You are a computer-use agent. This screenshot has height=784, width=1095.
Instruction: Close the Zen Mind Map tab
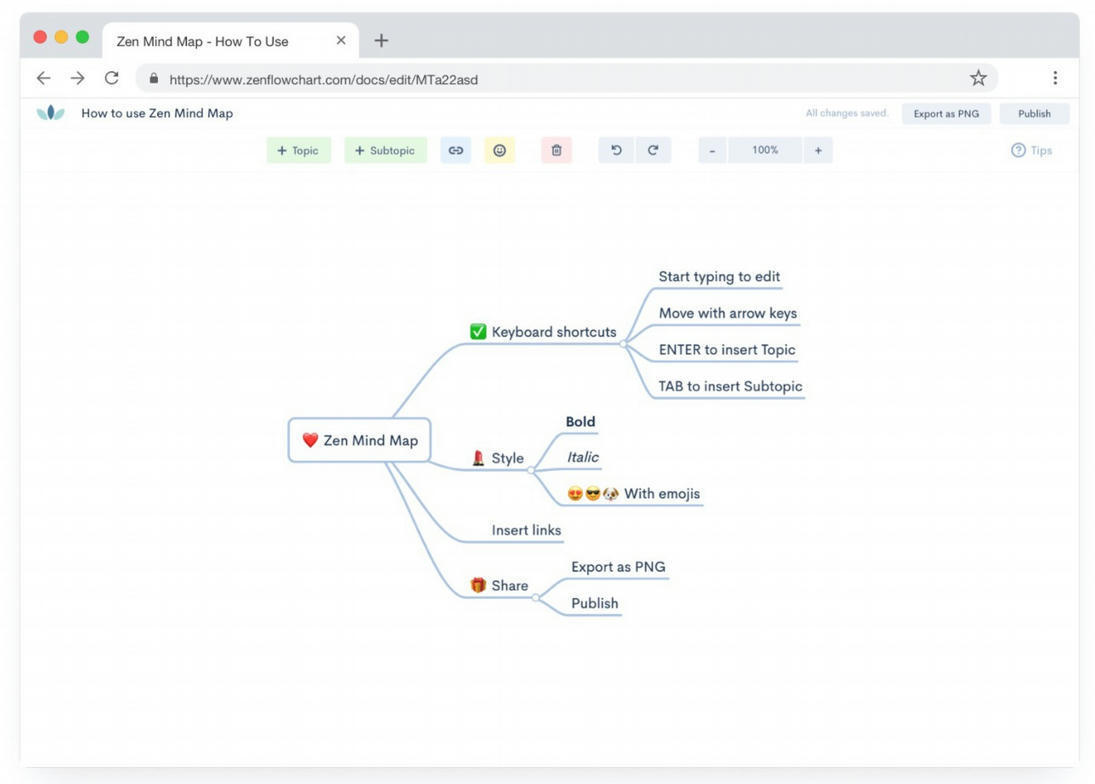click(x=341, y=40)
